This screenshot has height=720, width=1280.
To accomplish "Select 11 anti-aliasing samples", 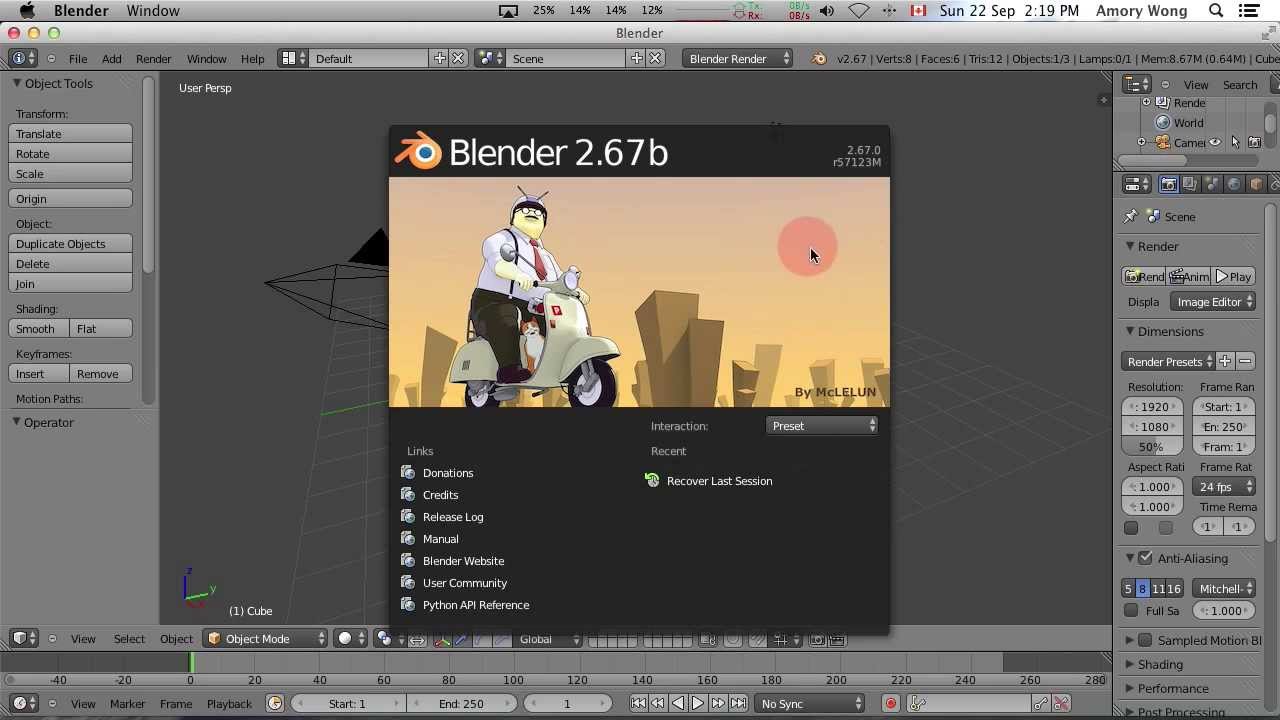I will pos(1157,589).
